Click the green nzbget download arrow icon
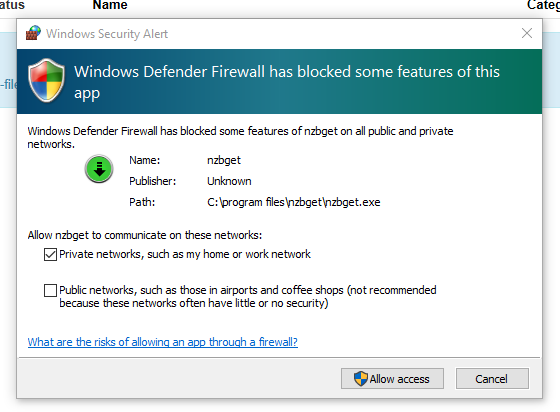Image resolution: width=560 pixels, height=412 pixels. [x=99, y=169]
